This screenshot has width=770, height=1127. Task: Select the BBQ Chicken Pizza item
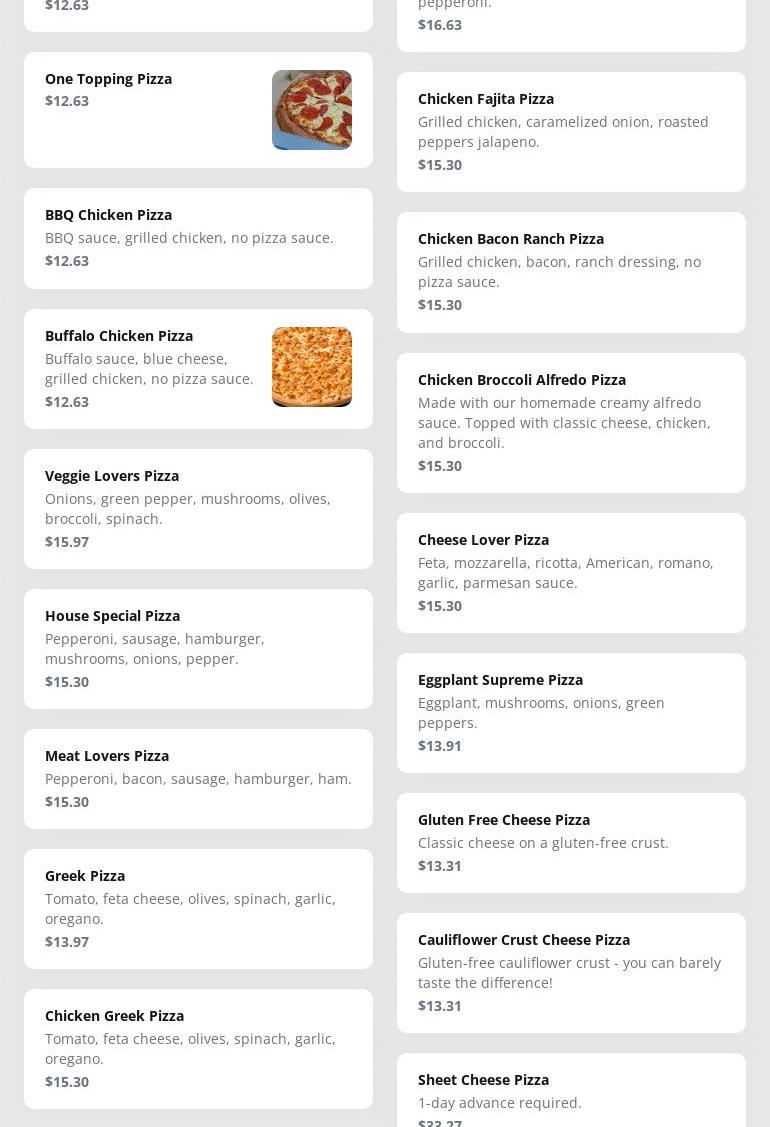point(198,238)
